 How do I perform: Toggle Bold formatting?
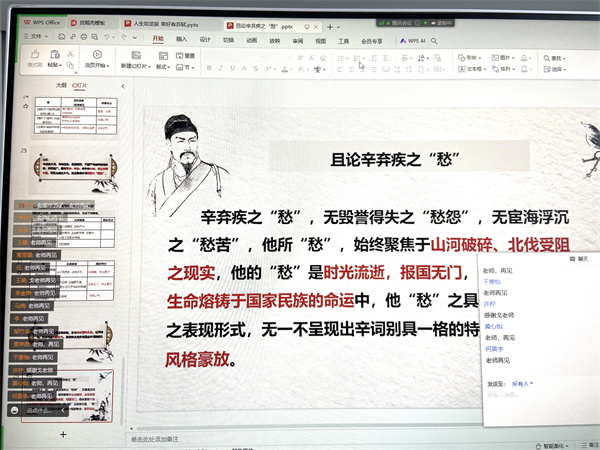click(209, 68)
